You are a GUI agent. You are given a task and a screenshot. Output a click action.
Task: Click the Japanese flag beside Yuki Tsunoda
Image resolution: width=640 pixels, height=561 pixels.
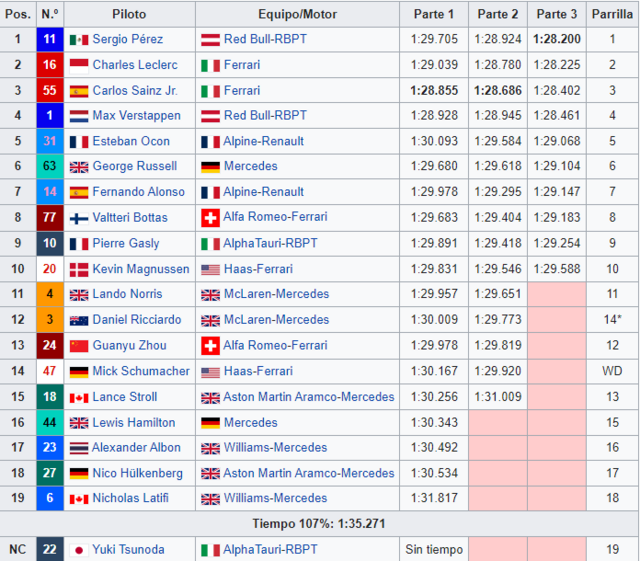79,550
